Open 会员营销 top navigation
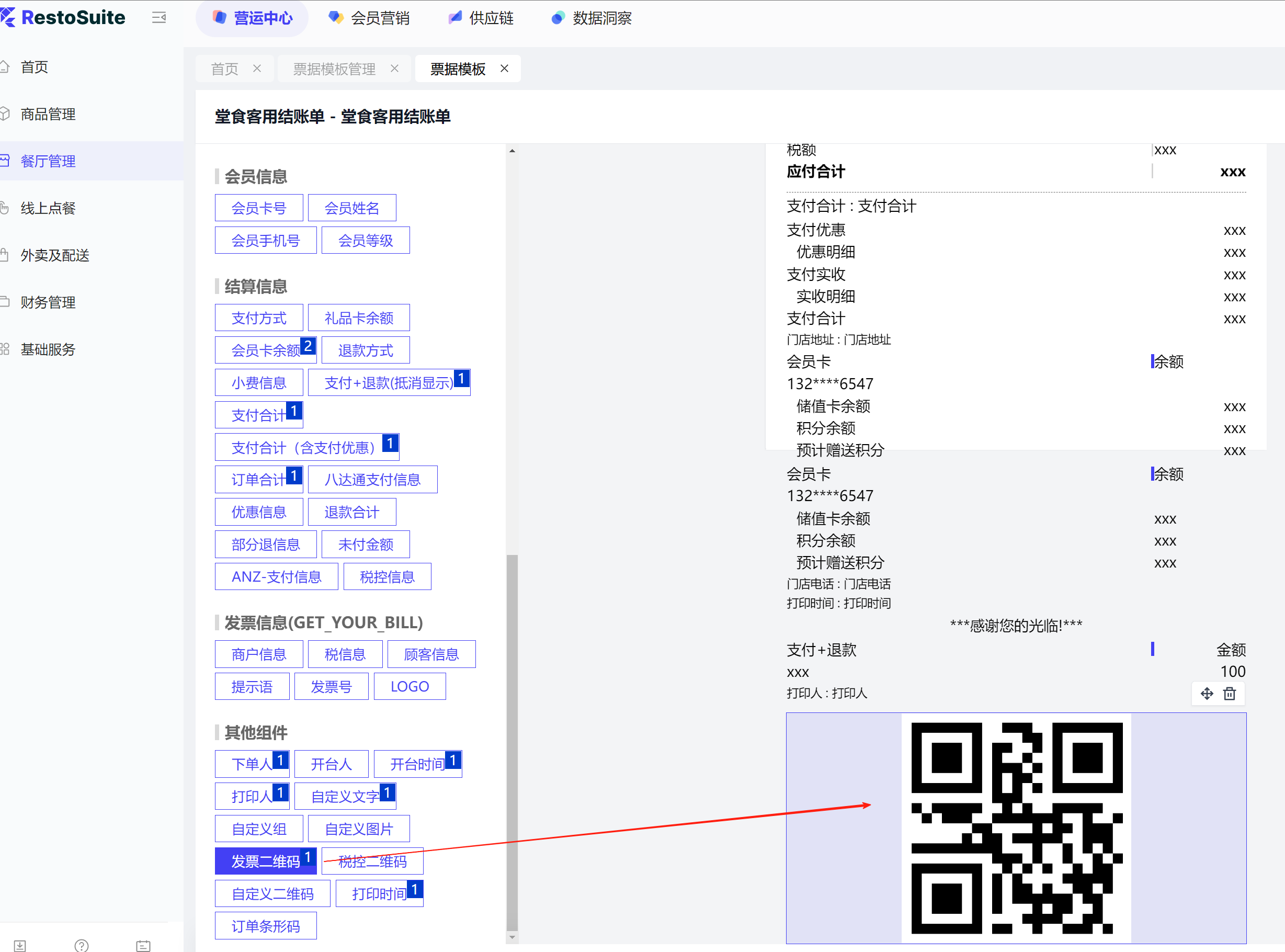This screenshot has width=1285, height=952. click(369, 18)
